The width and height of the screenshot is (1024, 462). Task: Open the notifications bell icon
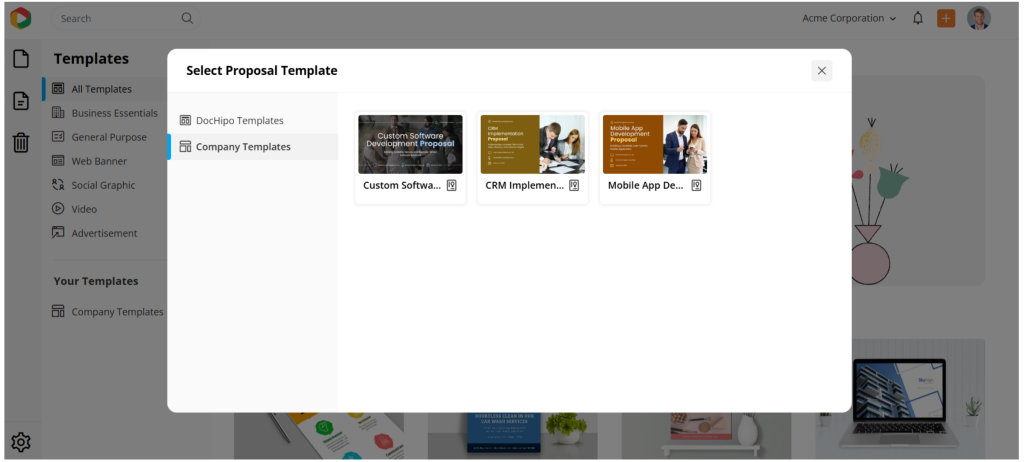click(x=918, y=18)
